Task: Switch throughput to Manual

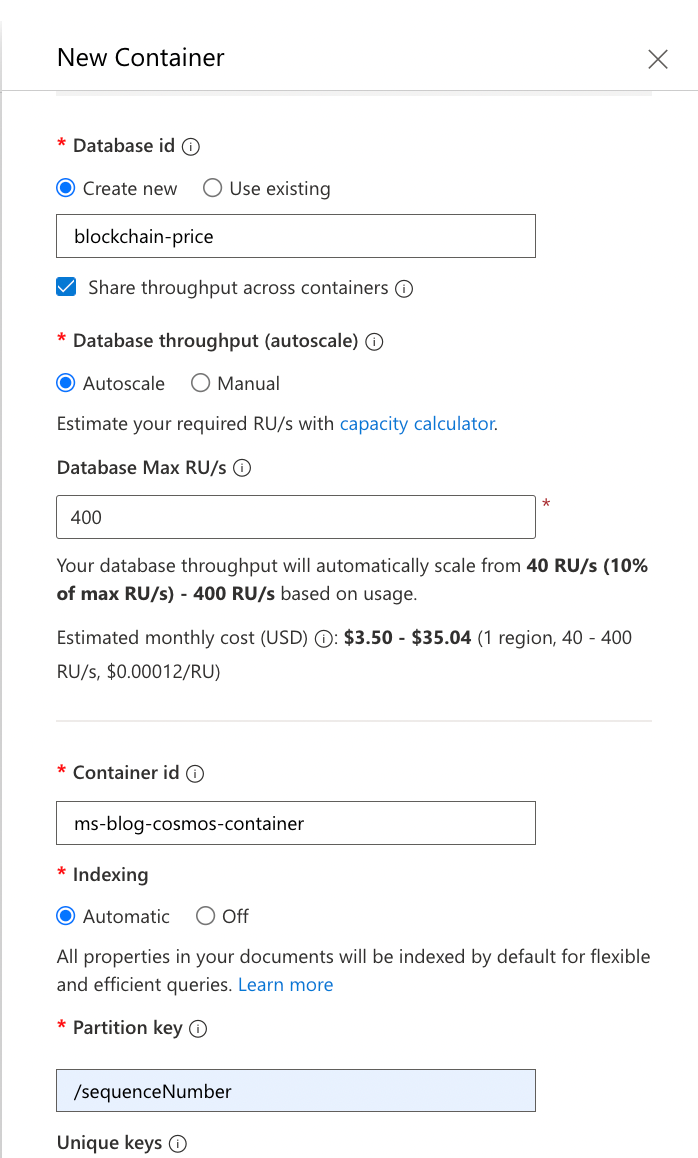Action: pyautogui.click(x=200, y=383)
